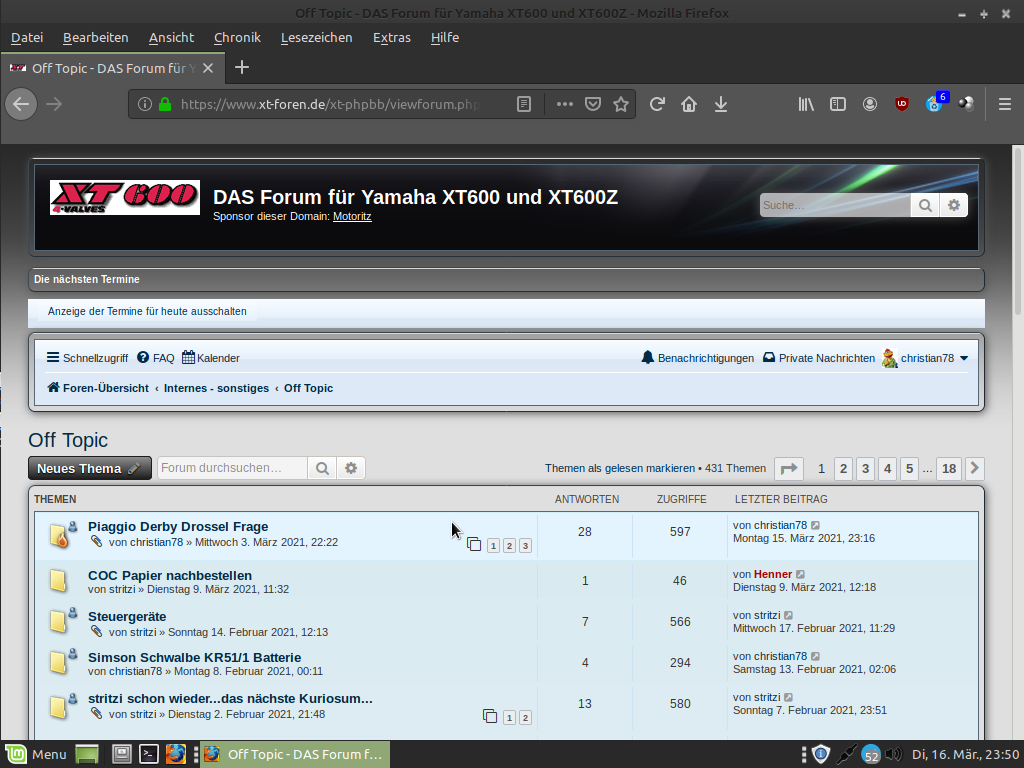Click the uBlock Origin extension icon

pos(902,104)
